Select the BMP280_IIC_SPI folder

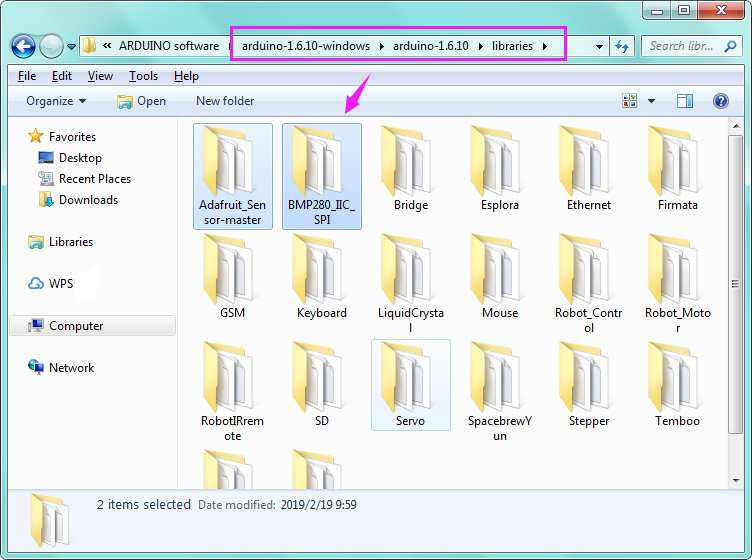coord(322,176)
